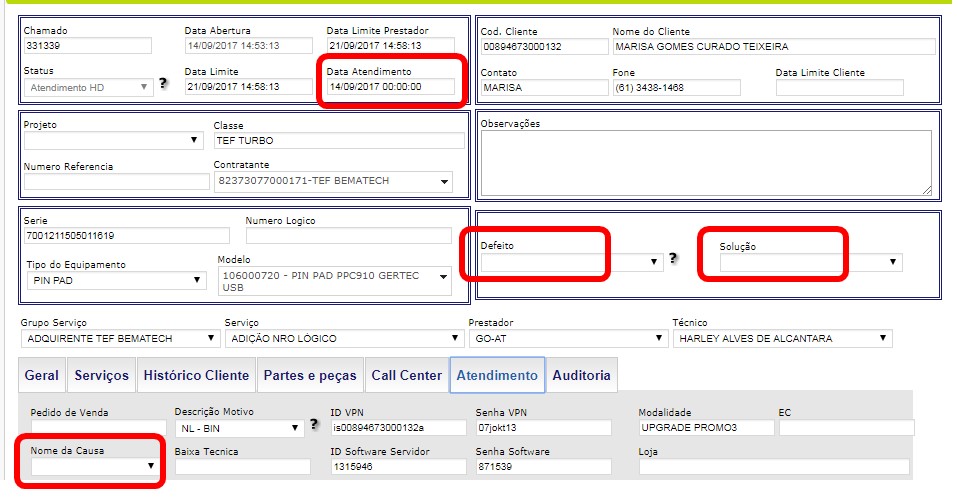This screenshot has height=504, width=958.
Task: Expand the Grupo Serviço dropdown
Action: click(x=119, y=338)
